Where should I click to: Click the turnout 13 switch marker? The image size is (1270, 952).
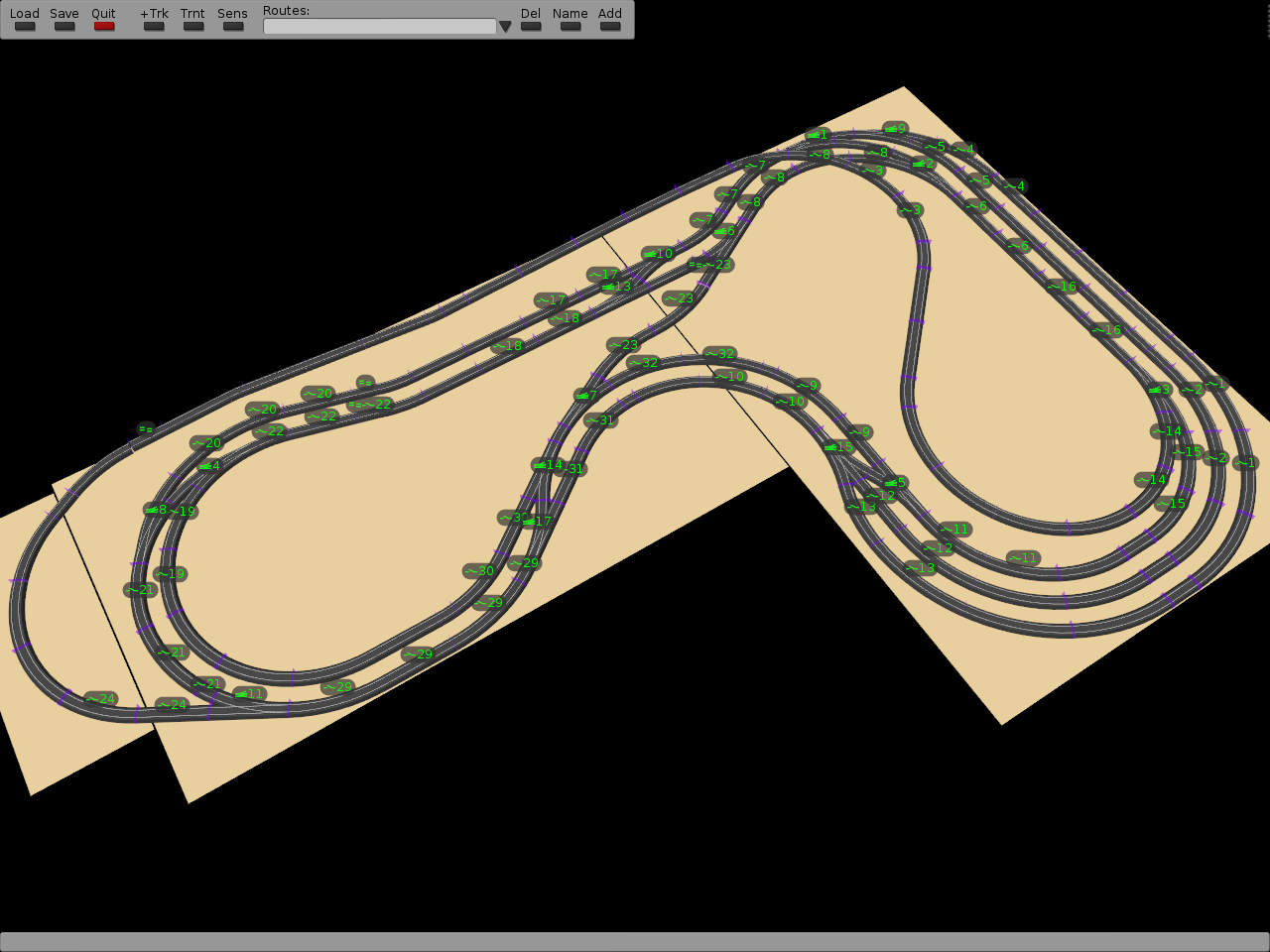pyautogui.click(x=616, y=287)
